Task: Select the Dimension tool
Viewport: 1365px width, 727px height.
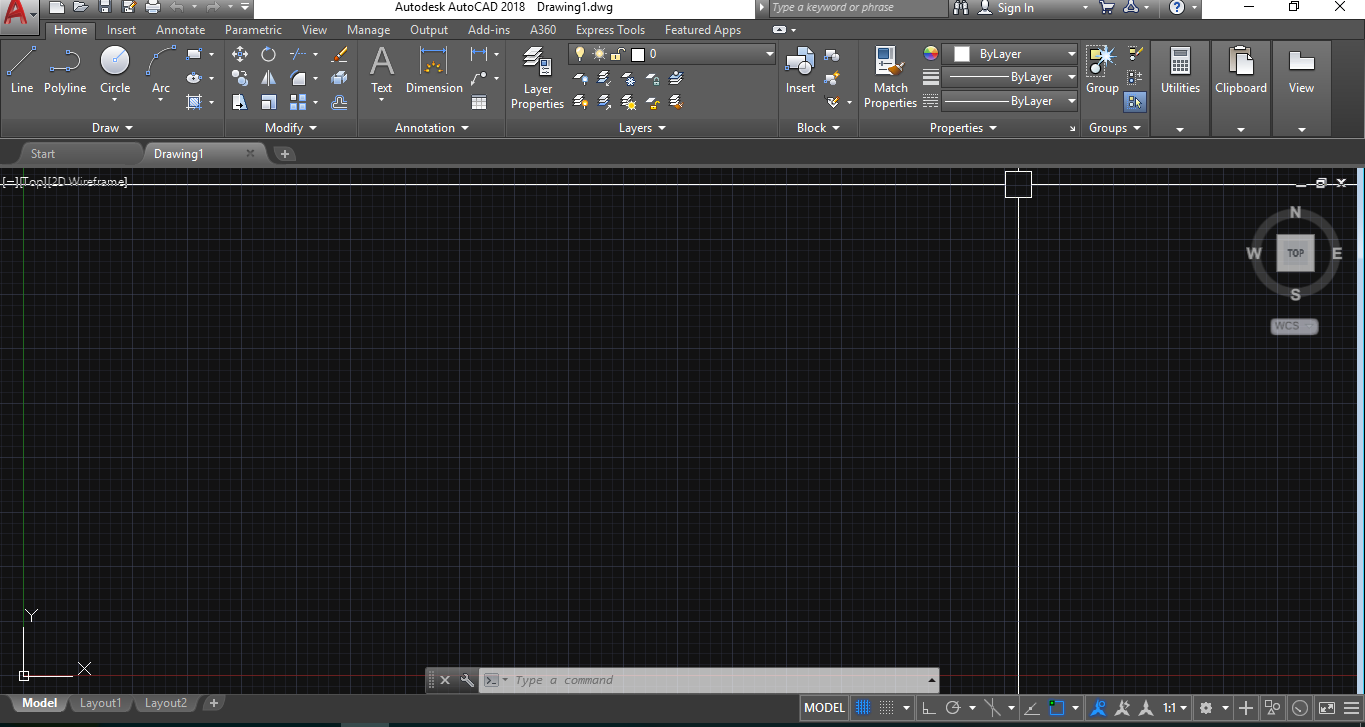Action: coord(434,70)
